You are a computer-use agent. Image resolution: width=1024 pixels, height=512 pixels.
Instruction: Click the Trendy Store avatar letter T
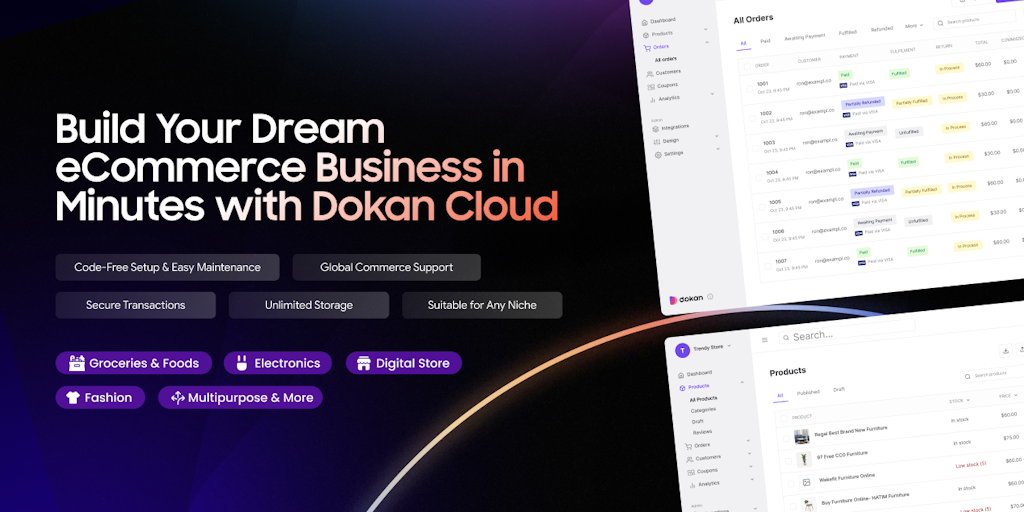click(682, 351)
